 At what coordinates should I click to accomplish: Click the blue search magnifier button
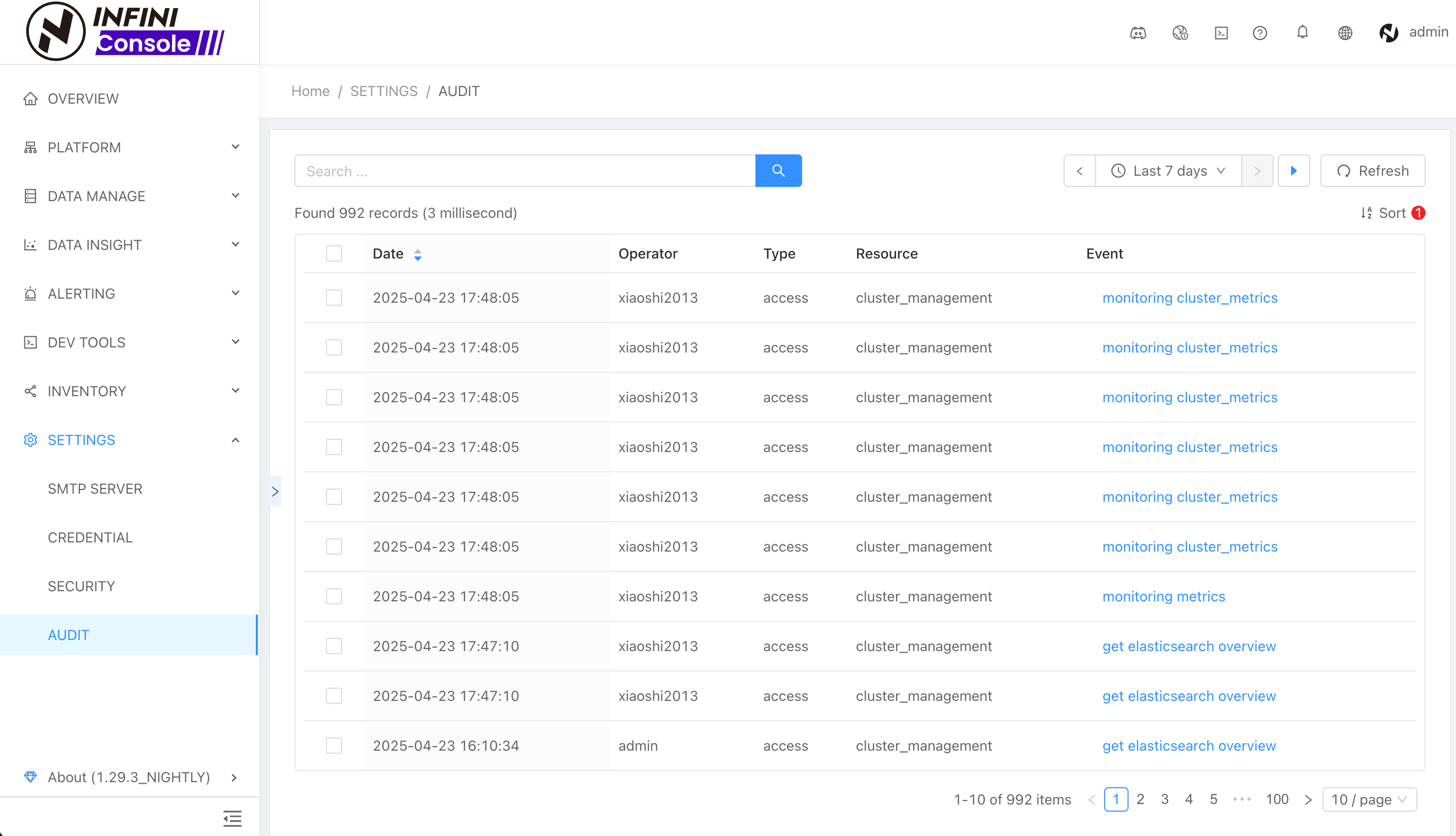pos(778,171)
